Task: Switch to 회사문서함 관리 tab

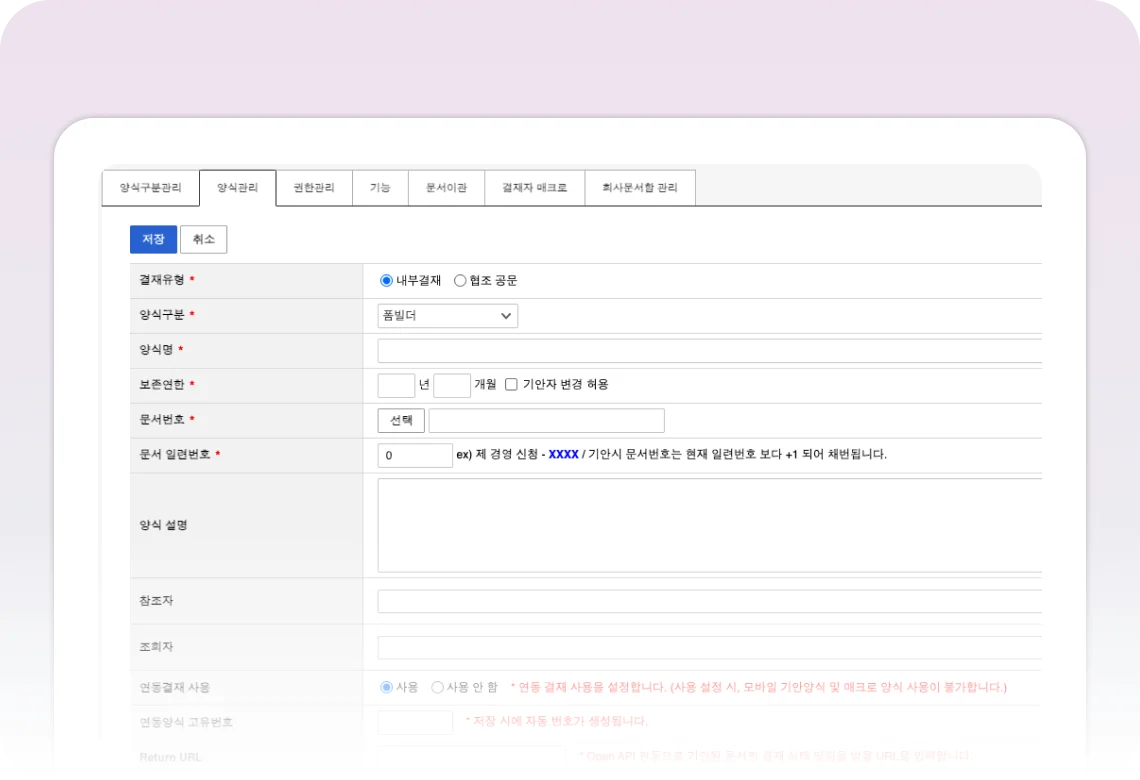Action: (x=639, y=188)
